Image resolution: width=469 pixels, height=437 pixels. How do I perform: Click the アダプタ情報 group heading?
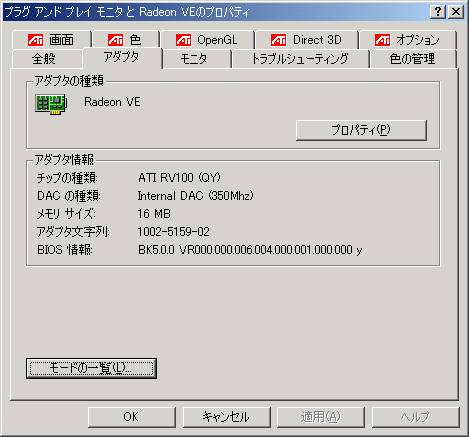(64, 160)
